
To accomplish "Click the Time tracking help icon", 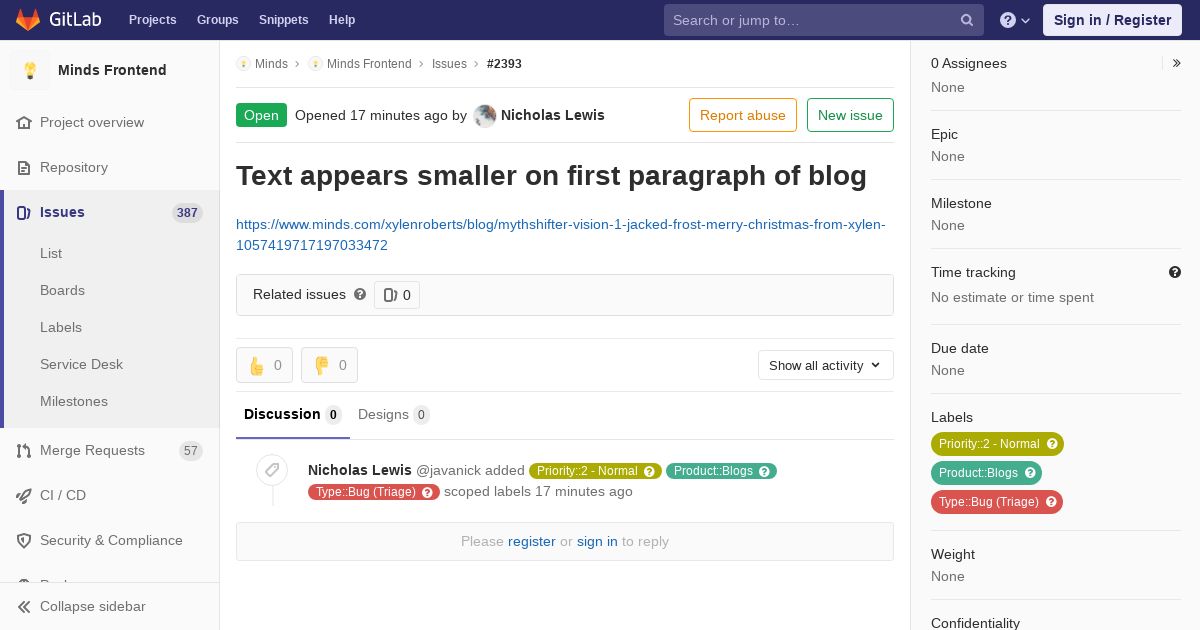I will click(x=1175, y=272).
